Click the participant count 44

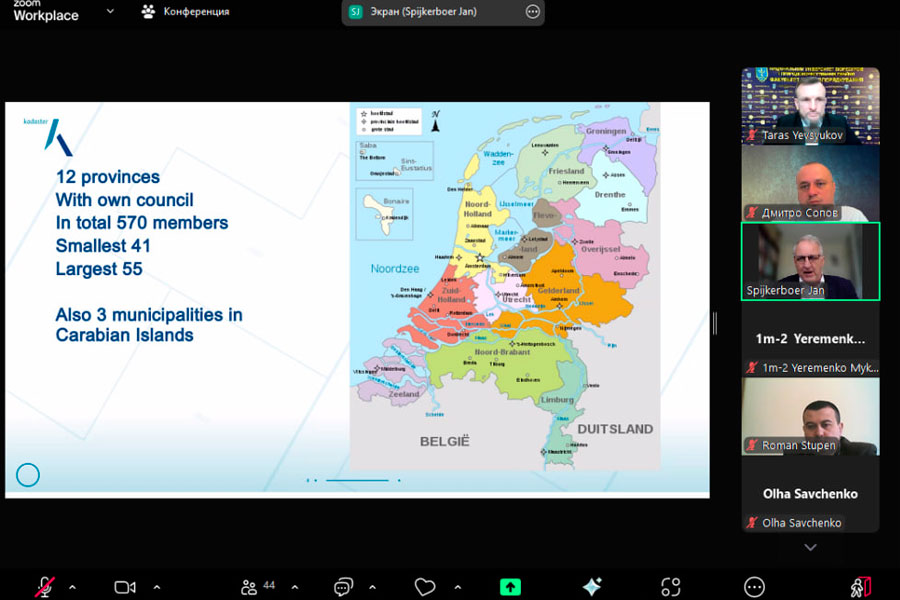(x=269, y=585)
